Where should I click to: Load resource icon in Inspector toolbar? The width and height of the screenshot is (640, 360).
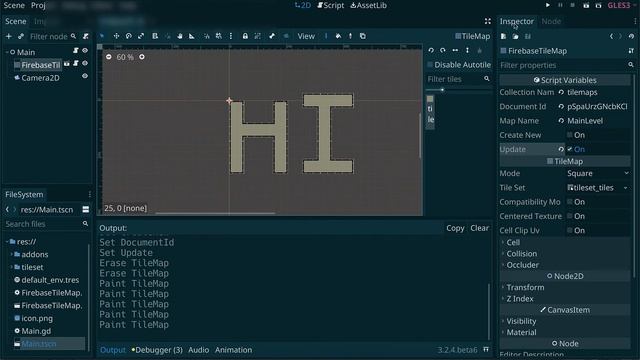point(516,37)
